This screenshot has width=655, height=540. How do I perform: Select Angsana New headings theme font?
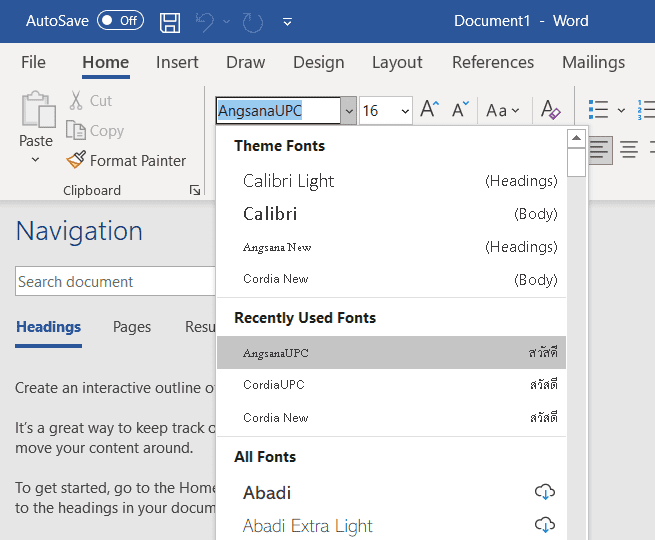coord(391,247)
